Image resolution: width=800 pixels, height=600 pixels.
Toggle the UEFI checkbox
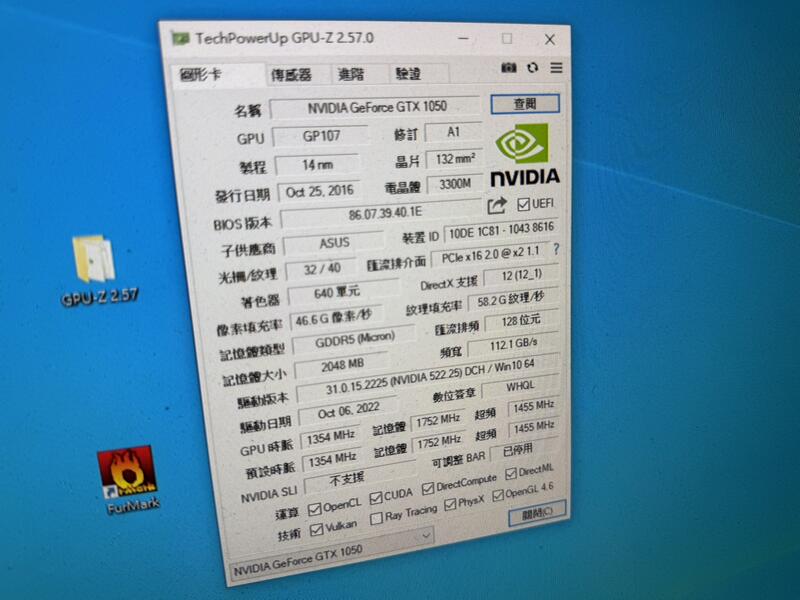click(x=523, y=202)
